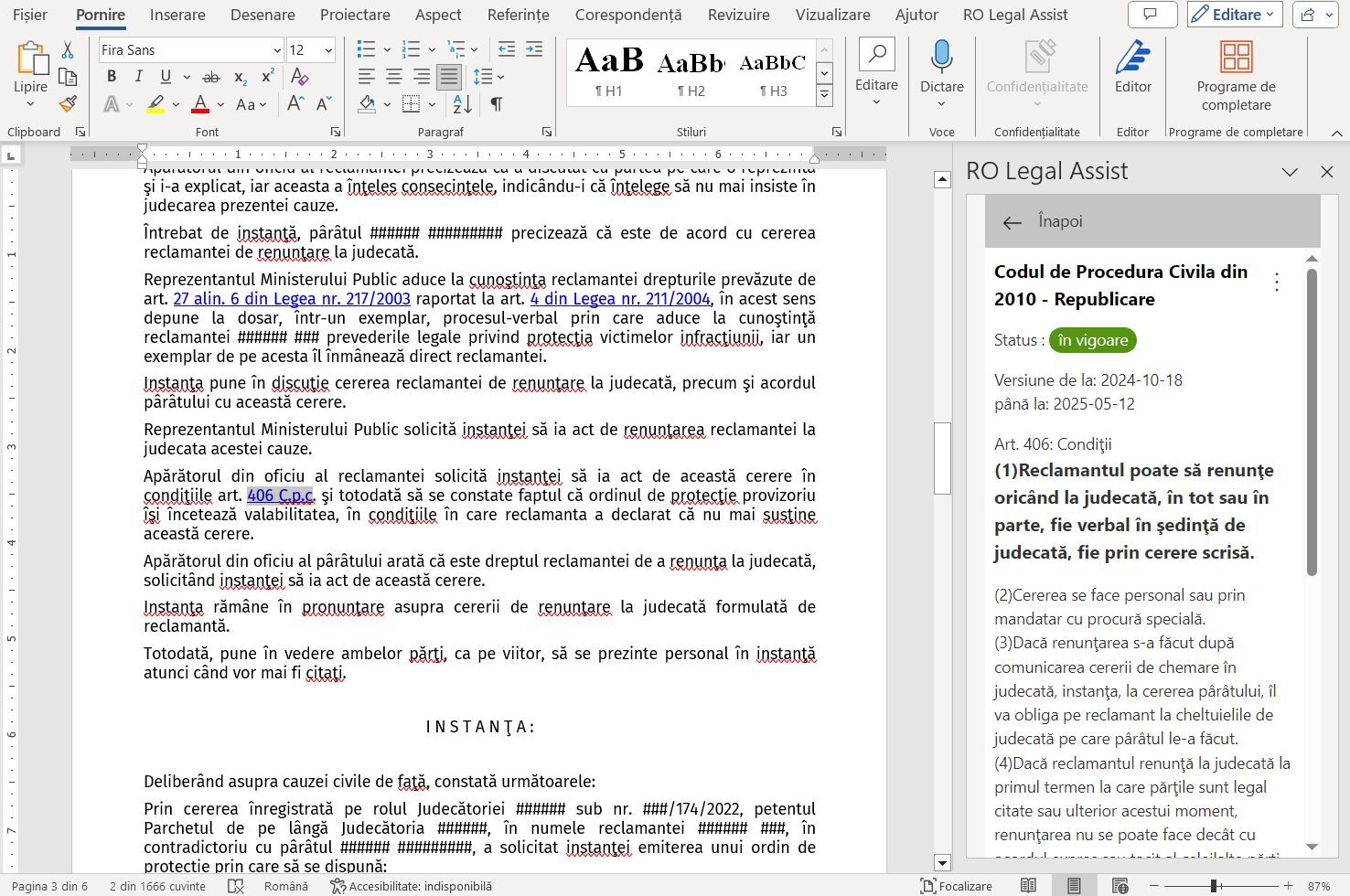Apply red font color

(x=200, y=104)
